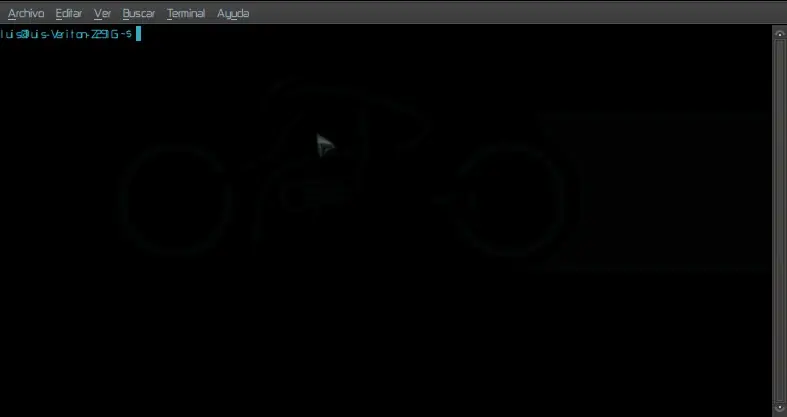Open the Ver menu
The image size is (787, 417).
(102, 14)
